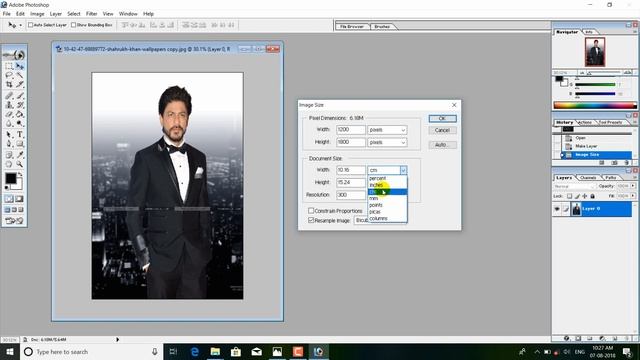Image resolution: width=640 pixels, height=360 pixels.
Task: Select the Crop tool
Action: click(9, 84)
